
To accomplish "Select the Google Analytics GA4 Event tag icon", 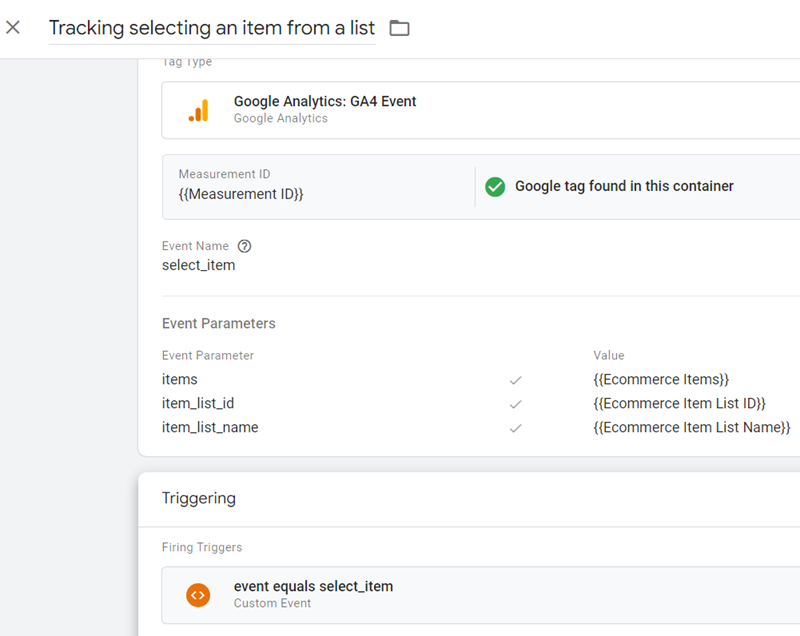I will pyautogui.click(x=198, y=110).
